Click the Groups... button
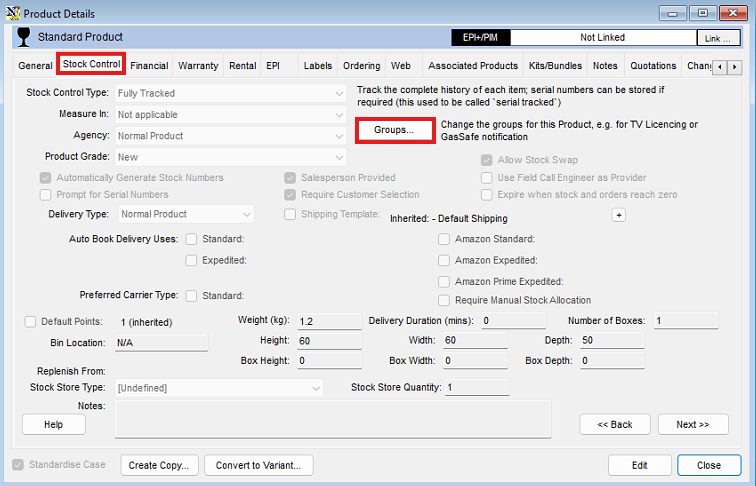756x486 pixels. point(394,131)
